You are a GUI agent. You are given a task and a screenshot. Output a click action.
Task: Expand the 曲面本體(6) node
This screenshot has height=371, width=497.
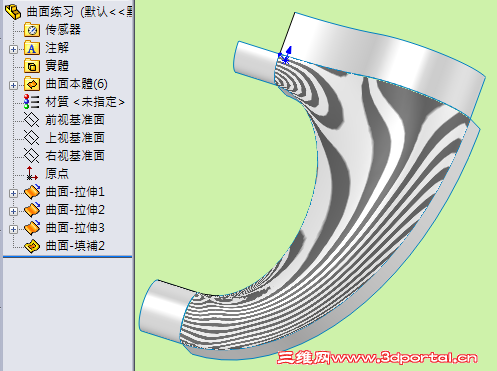pyautogui.click(x=13, y=85)
